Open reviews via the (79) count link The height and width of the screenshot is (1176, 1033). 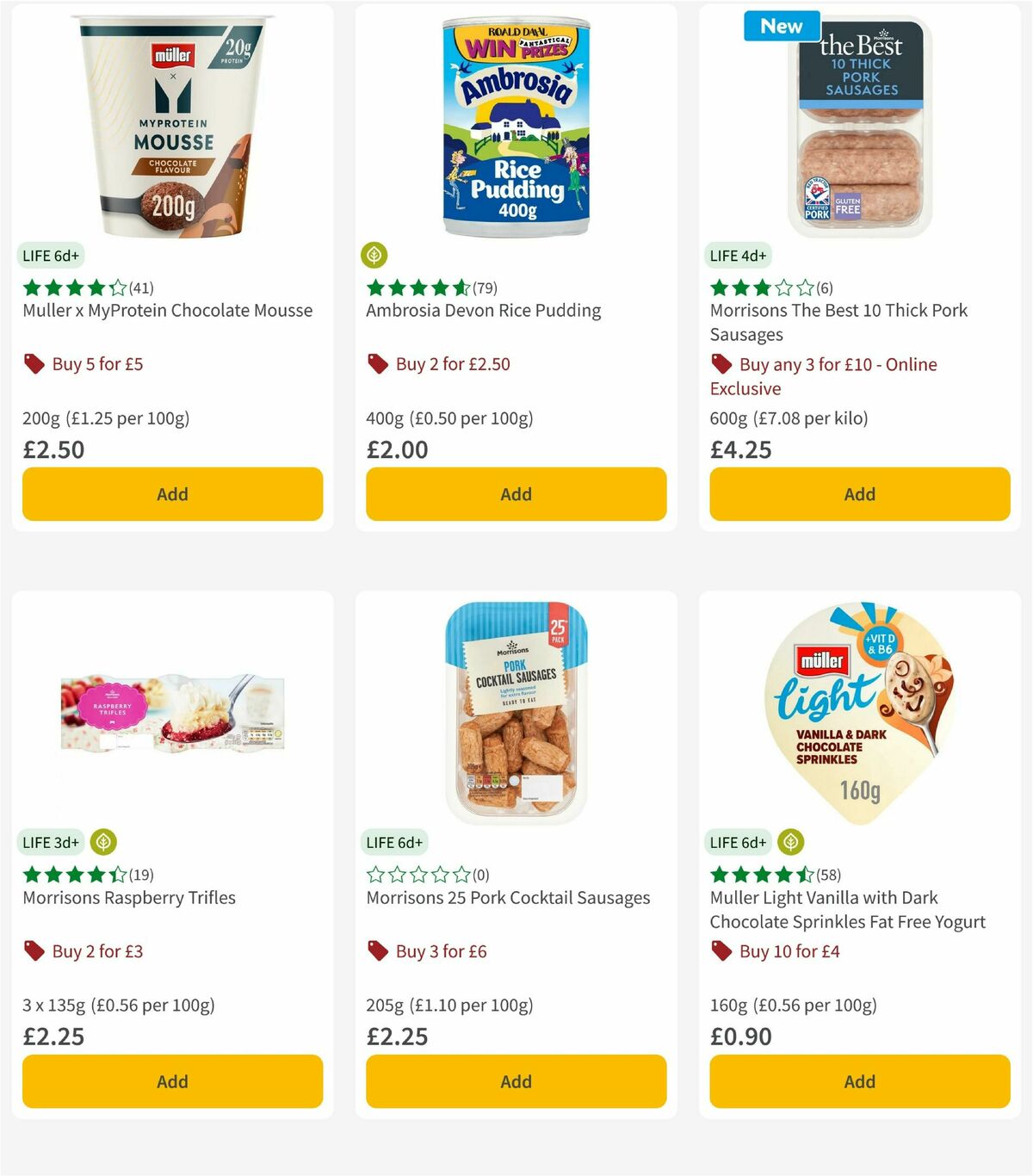tap(482, 288)
